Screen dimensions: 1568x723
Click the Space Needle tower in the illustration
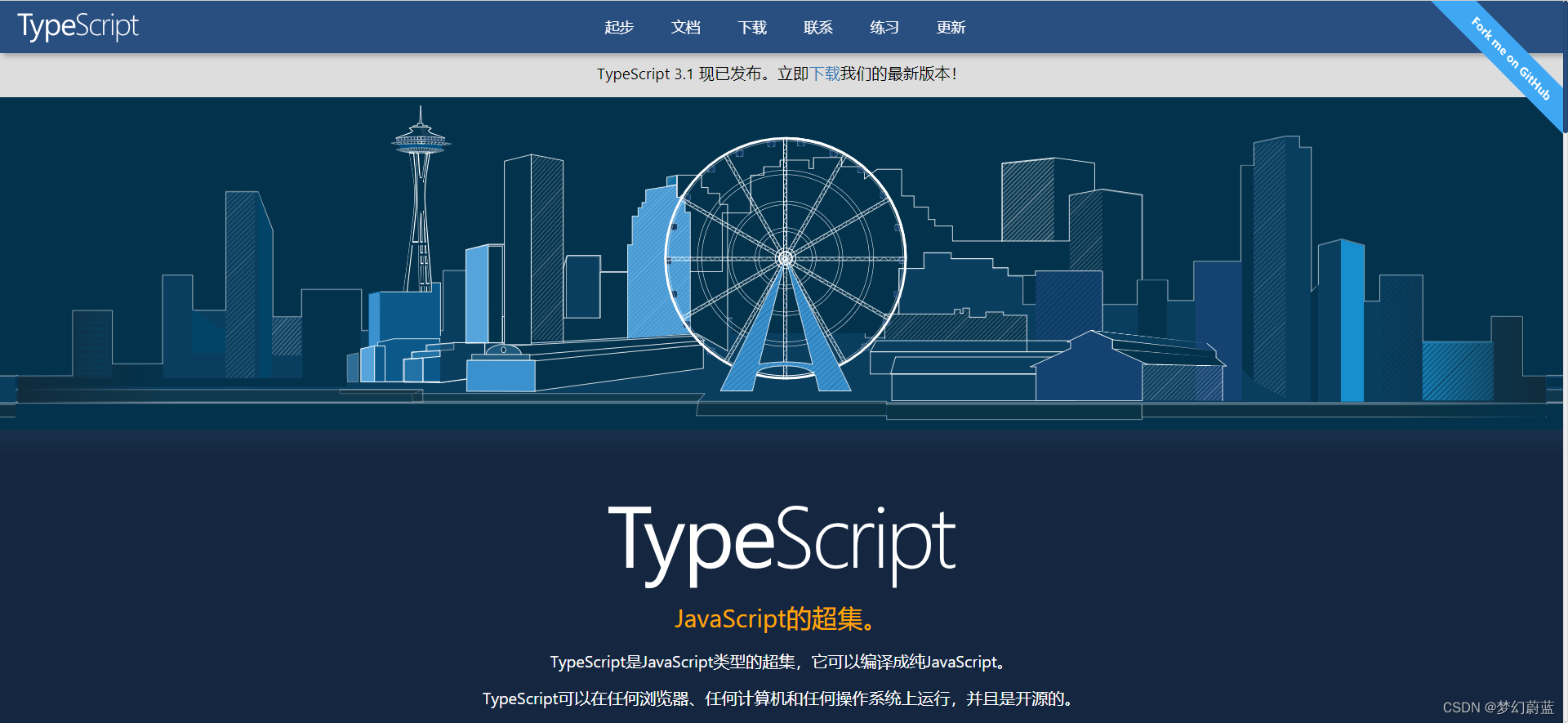(x=421, y=200)
